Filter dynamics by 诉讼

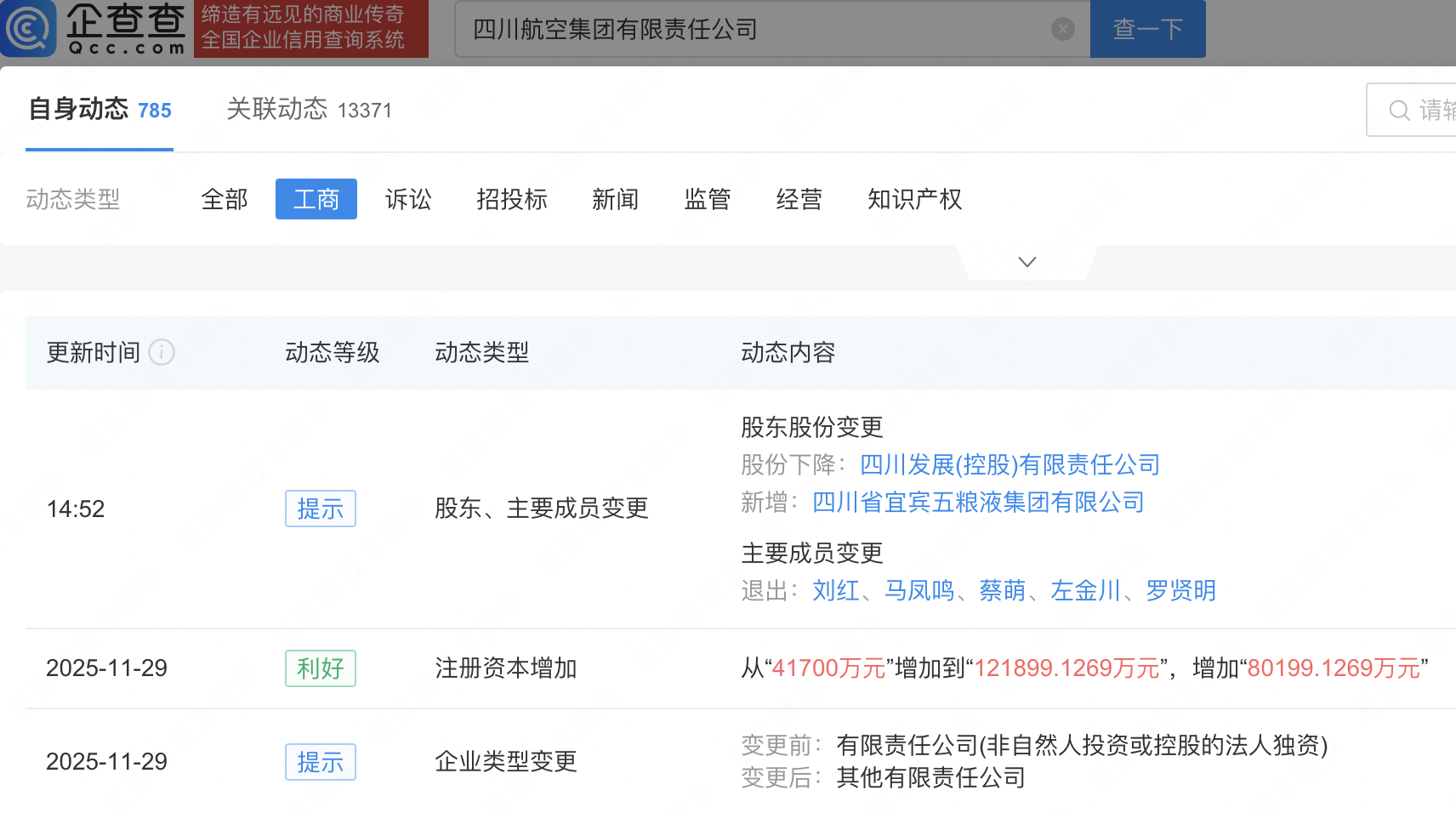pos(408,199)
